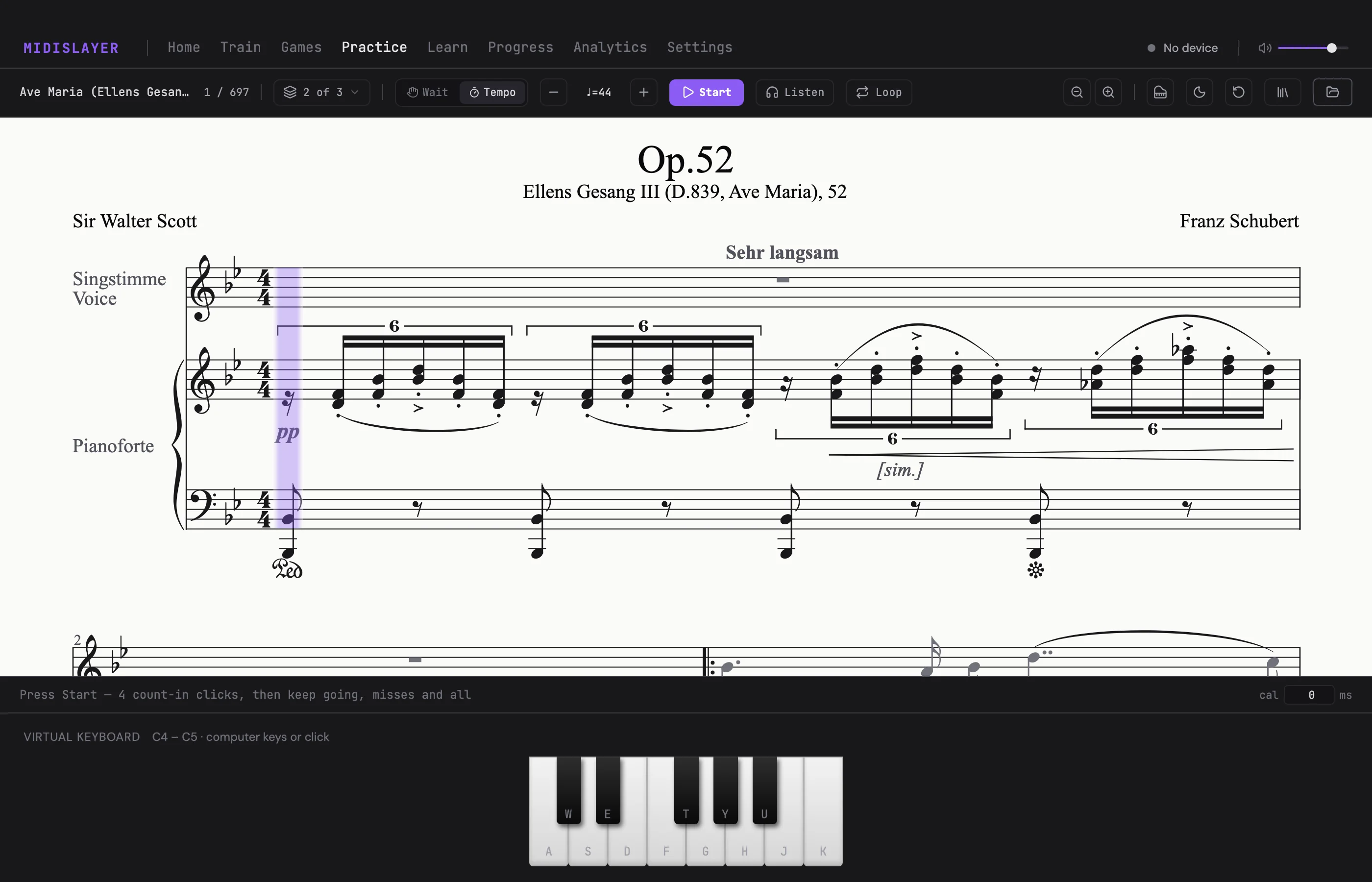
Task: Go to the Home tab
Action: pos(184,47)
